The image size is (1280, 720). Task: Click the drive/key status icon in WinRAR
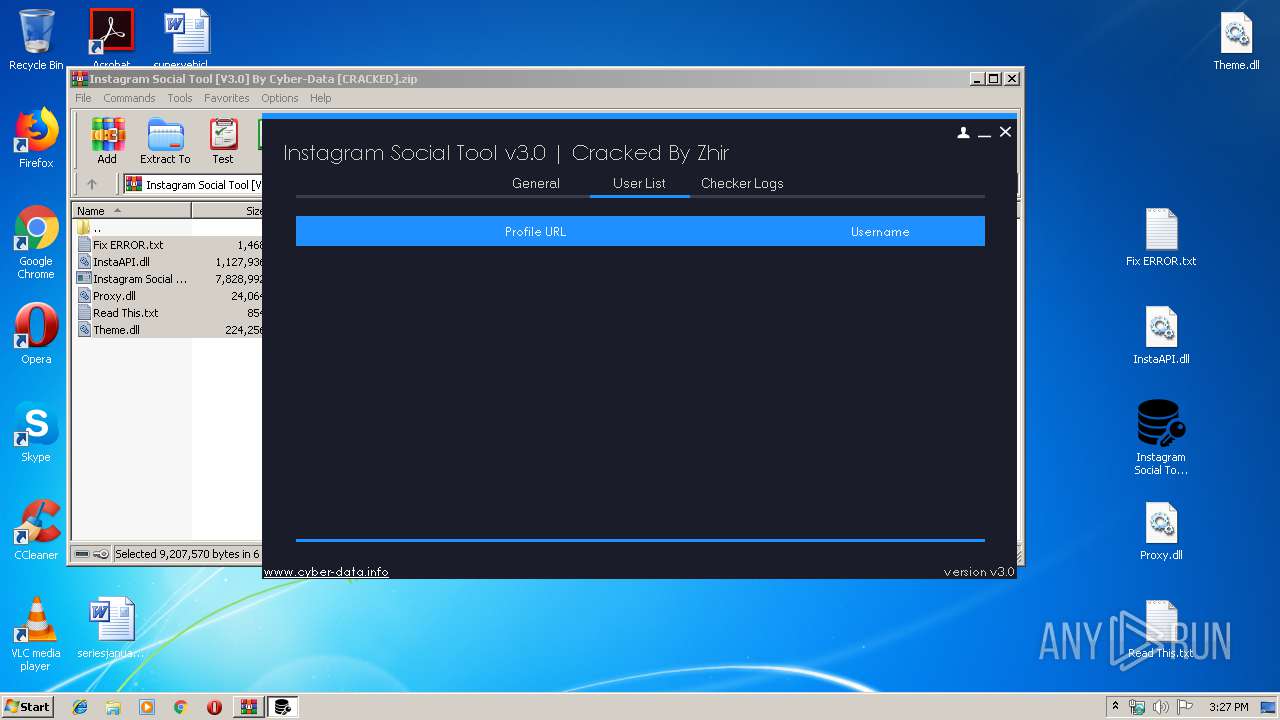(x=91, y=554)
